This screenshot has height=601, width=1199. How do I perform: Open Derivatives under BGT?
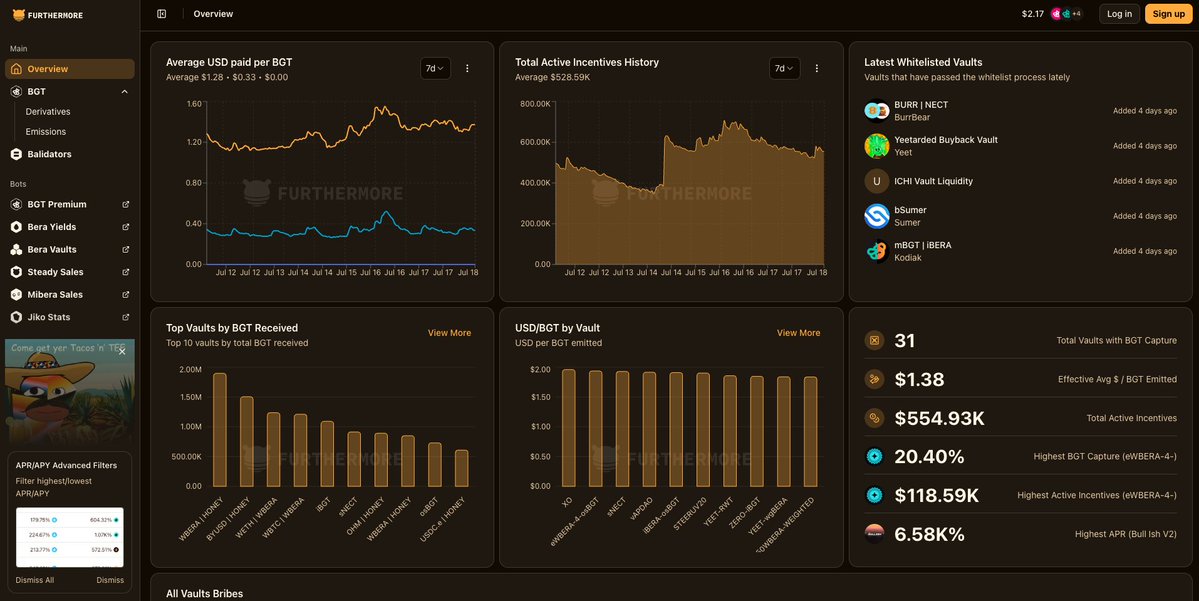pos(48,112)
